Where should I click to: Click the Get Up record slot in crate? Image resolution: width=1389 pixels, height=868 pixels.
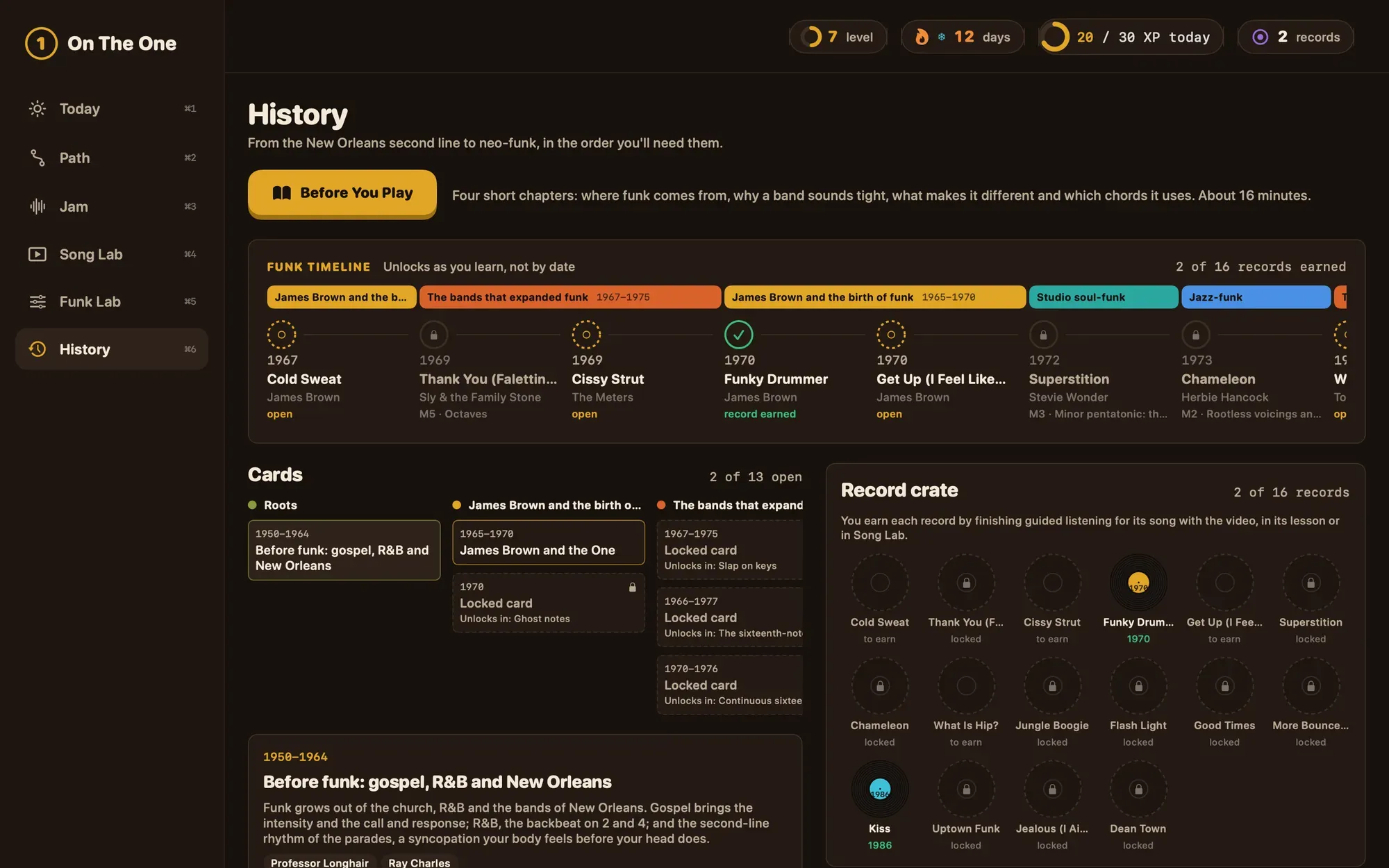tap(1224, 583)
